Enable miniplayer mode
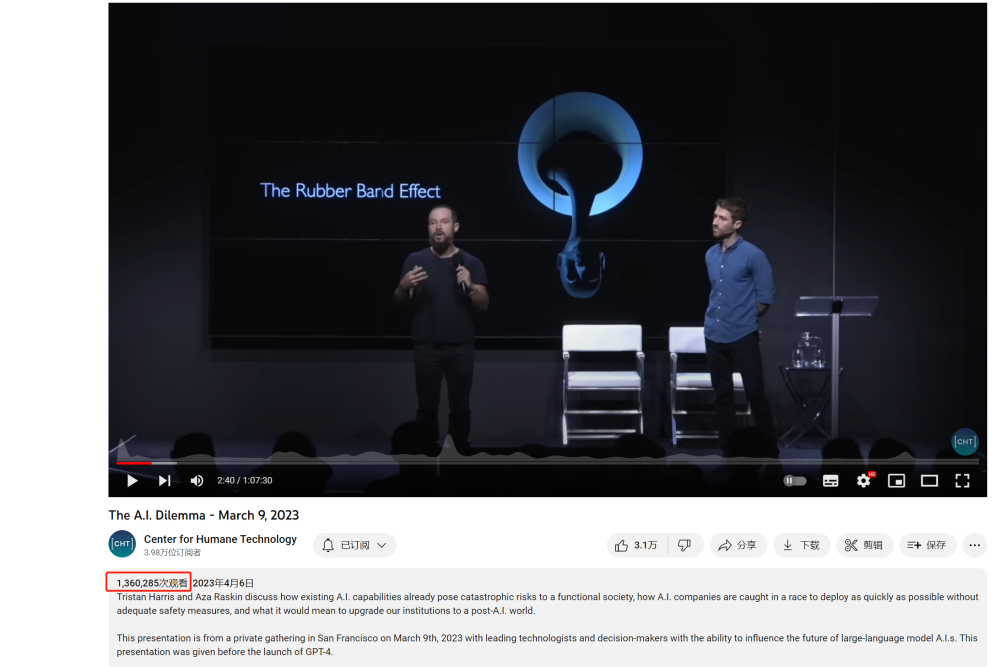Screen dimensions: 1000x667 click(x=897, y=481)
